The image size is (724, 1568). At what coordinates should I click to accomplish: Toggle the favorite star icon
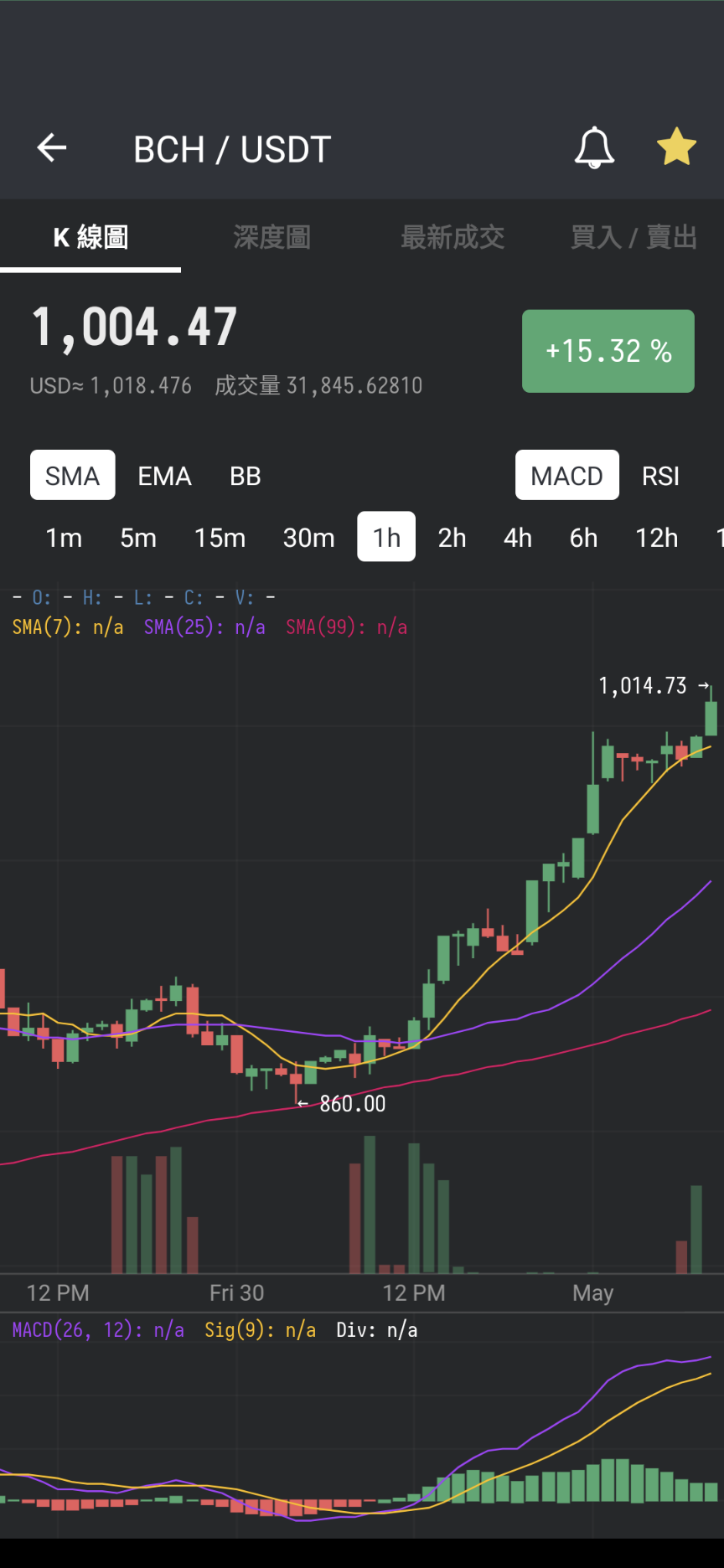pyautogui.click(x=676, y=147)
